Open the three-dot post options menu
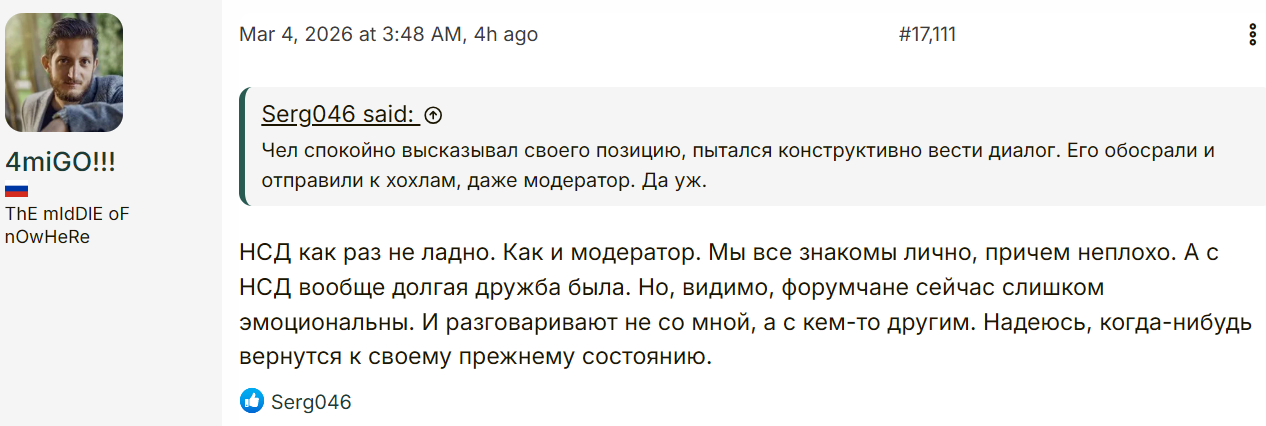This screenshot has width=1266, height=426. coord(1253,35)
